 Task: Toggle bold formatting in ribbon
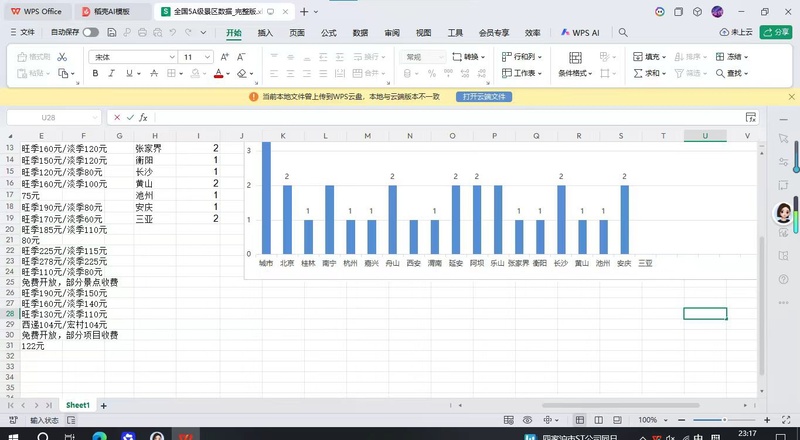click(x=95, y=74)
